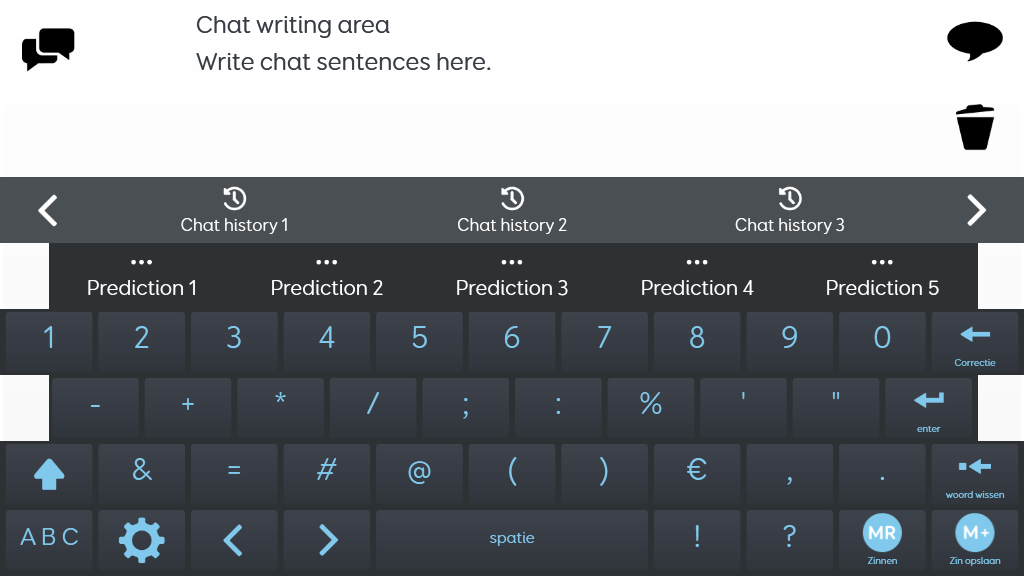Switch to the ABC letter keyboard
This screenshot has width=1024, height=576.
click(49, 540)
